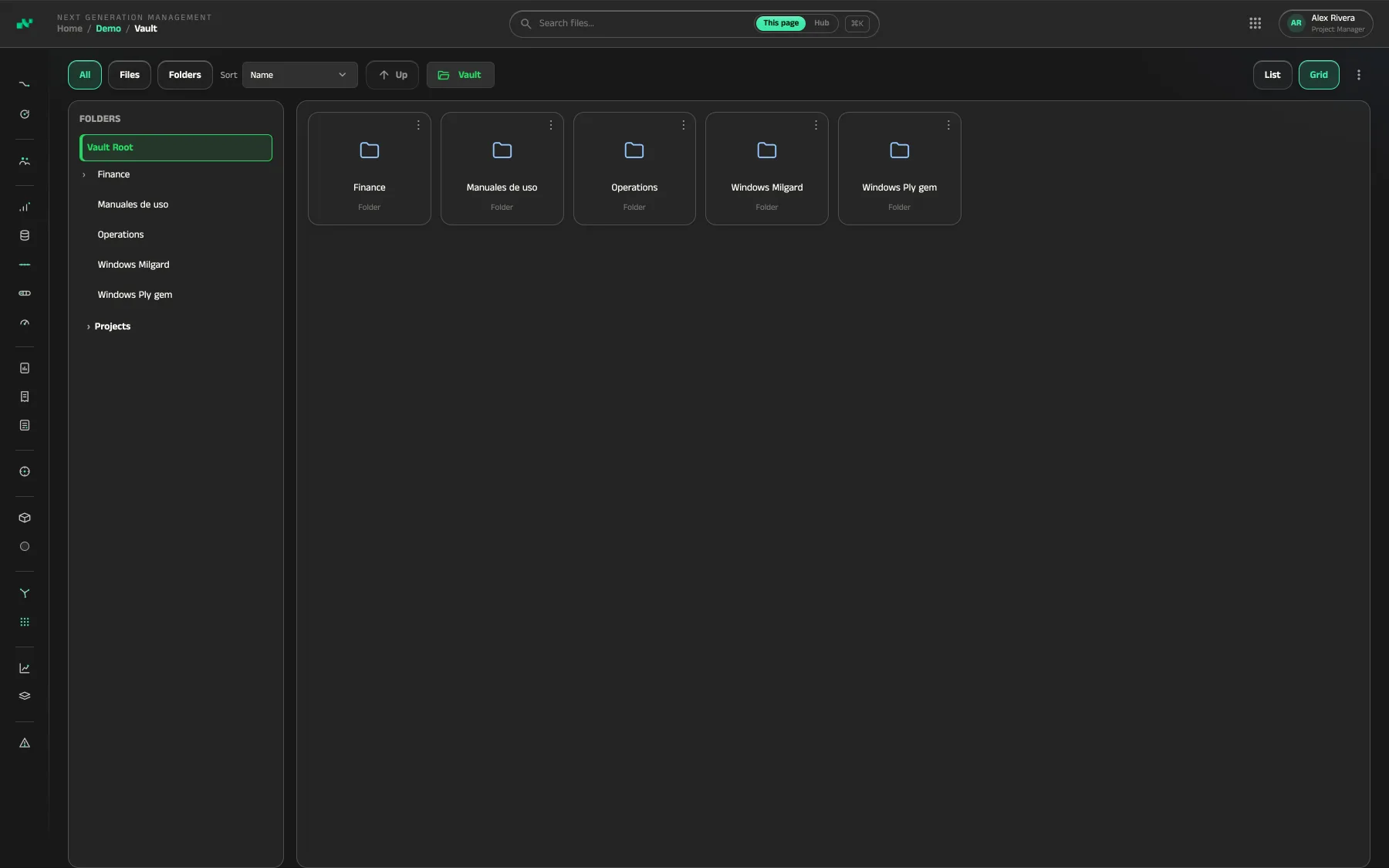Click the 3D cube icon in the sidebar
The height and width of the screenshot is (868, 1389).
tap(25, 518)
